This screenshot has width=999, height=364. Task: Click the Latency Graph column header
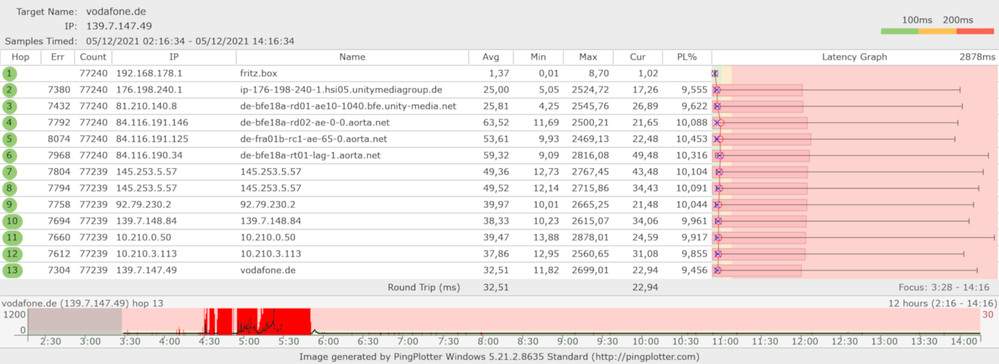coord(854,57)
